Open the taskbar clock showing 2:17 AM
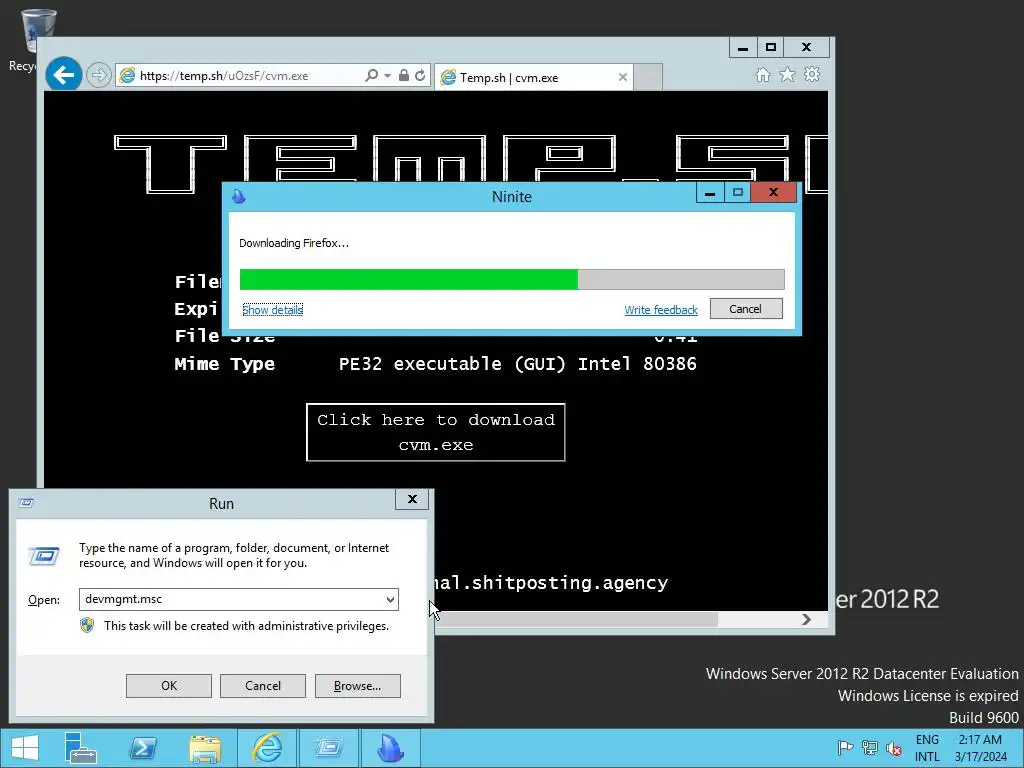Image resolution: width=1024 pixels, height=768 pixels. click(980, 748)
